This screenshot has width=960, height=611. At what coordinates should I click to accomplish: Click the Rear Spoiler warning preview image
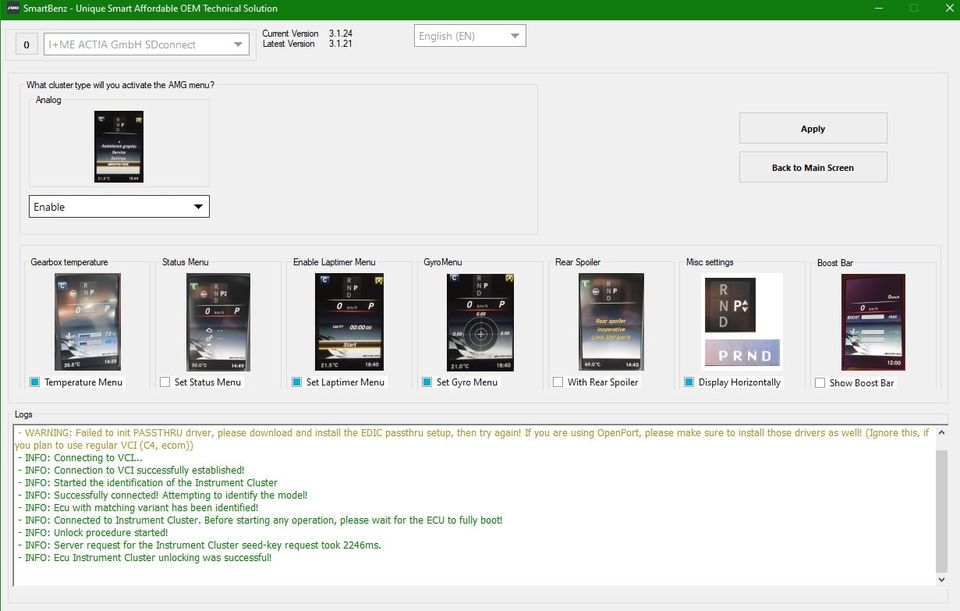(x=611, y=321)
